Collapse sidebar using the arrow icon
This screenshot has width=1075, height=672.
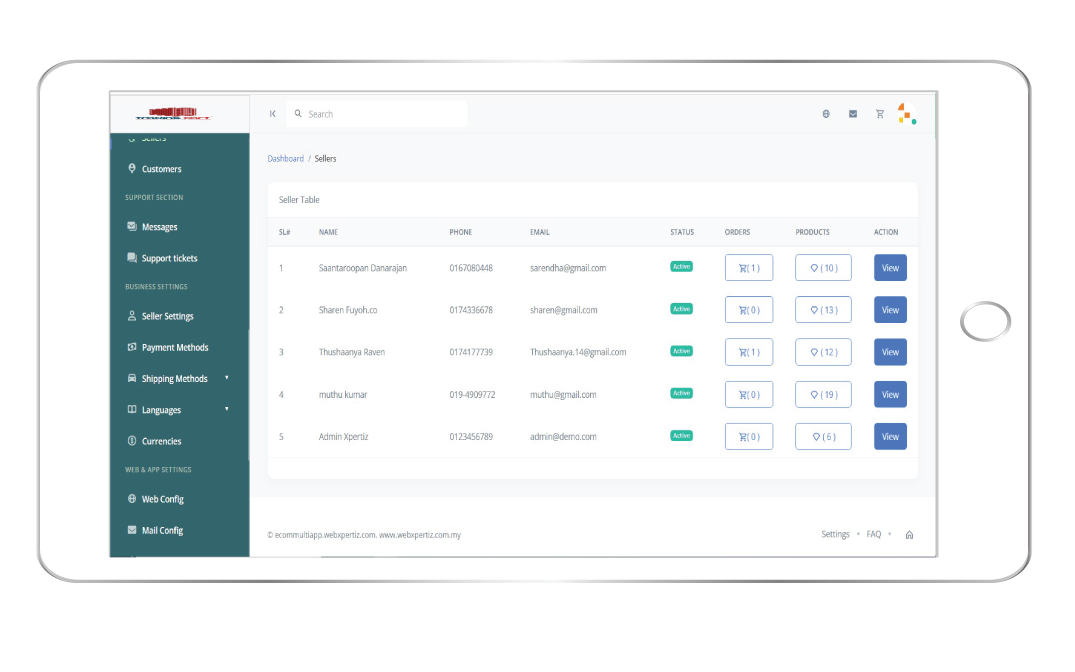273,114
